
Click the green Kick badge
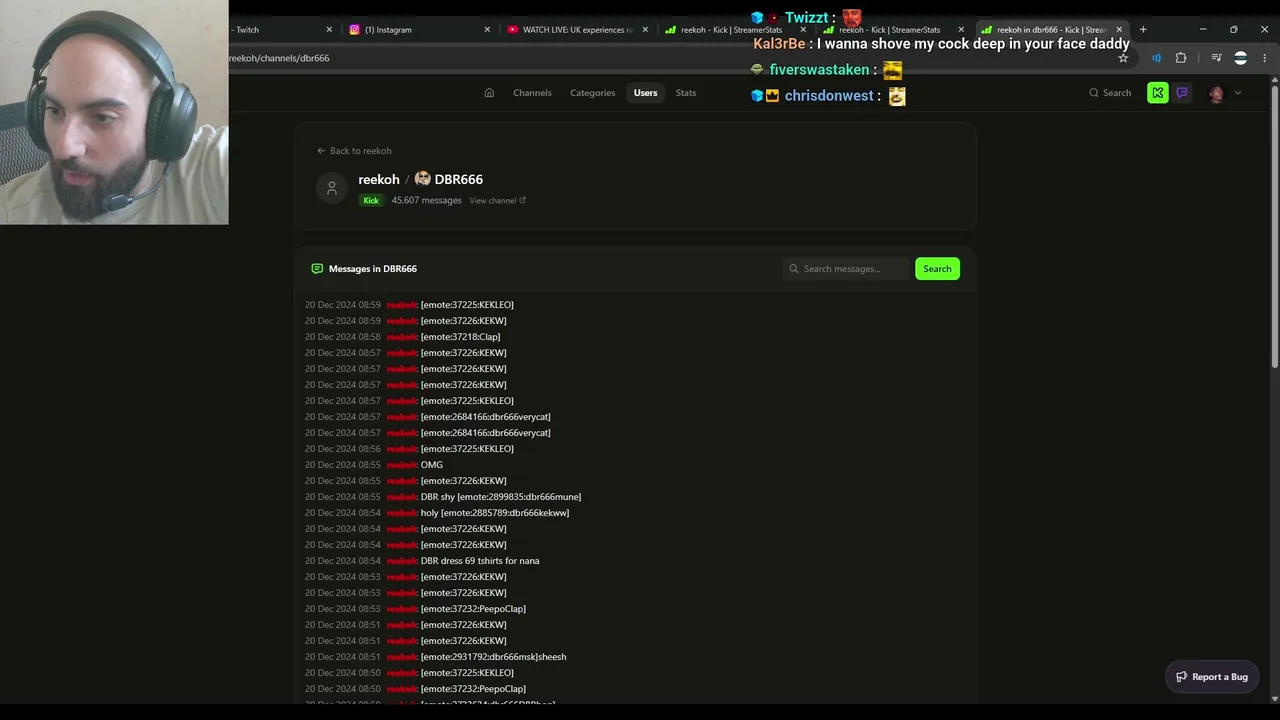click(x=371, y=200)
